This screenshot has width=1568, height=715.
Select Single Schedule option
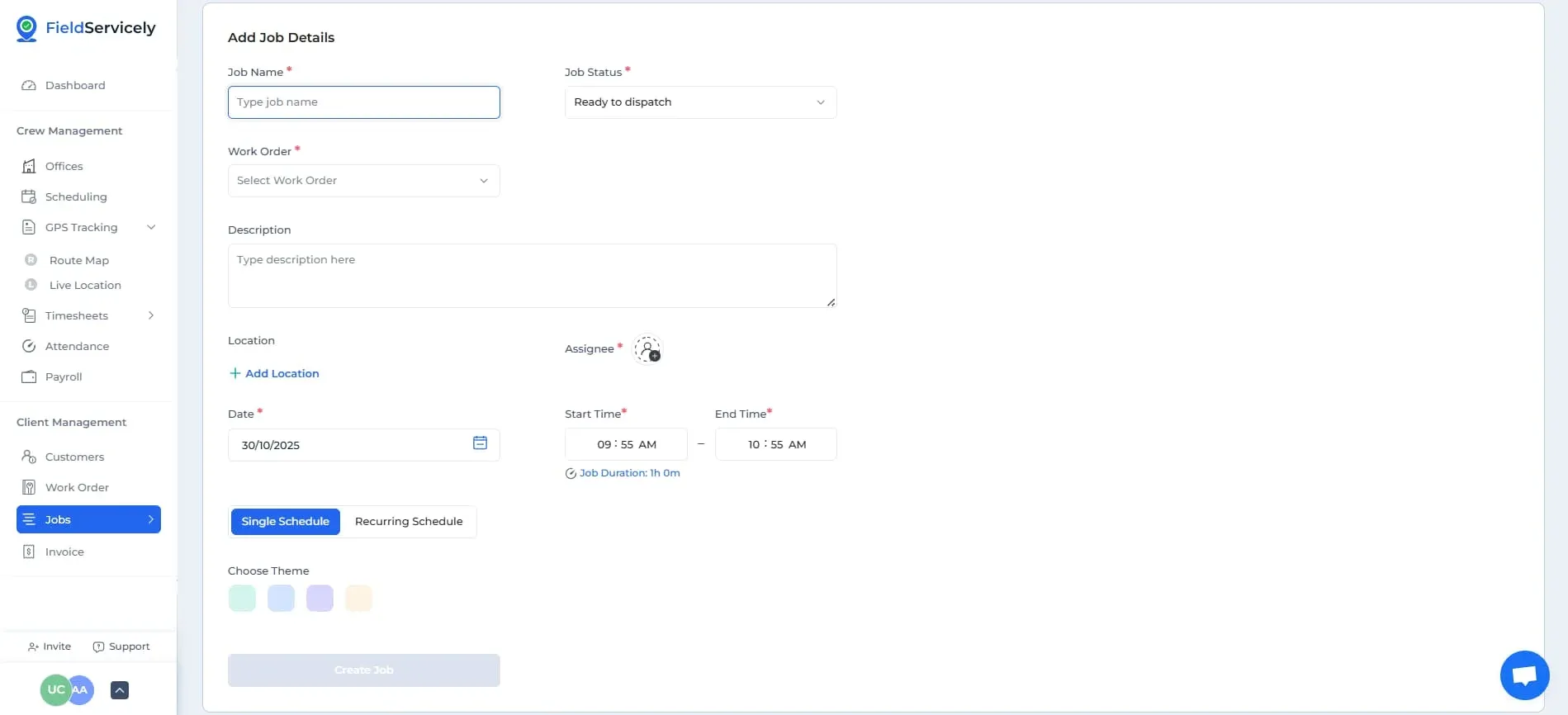click(286, 522)
